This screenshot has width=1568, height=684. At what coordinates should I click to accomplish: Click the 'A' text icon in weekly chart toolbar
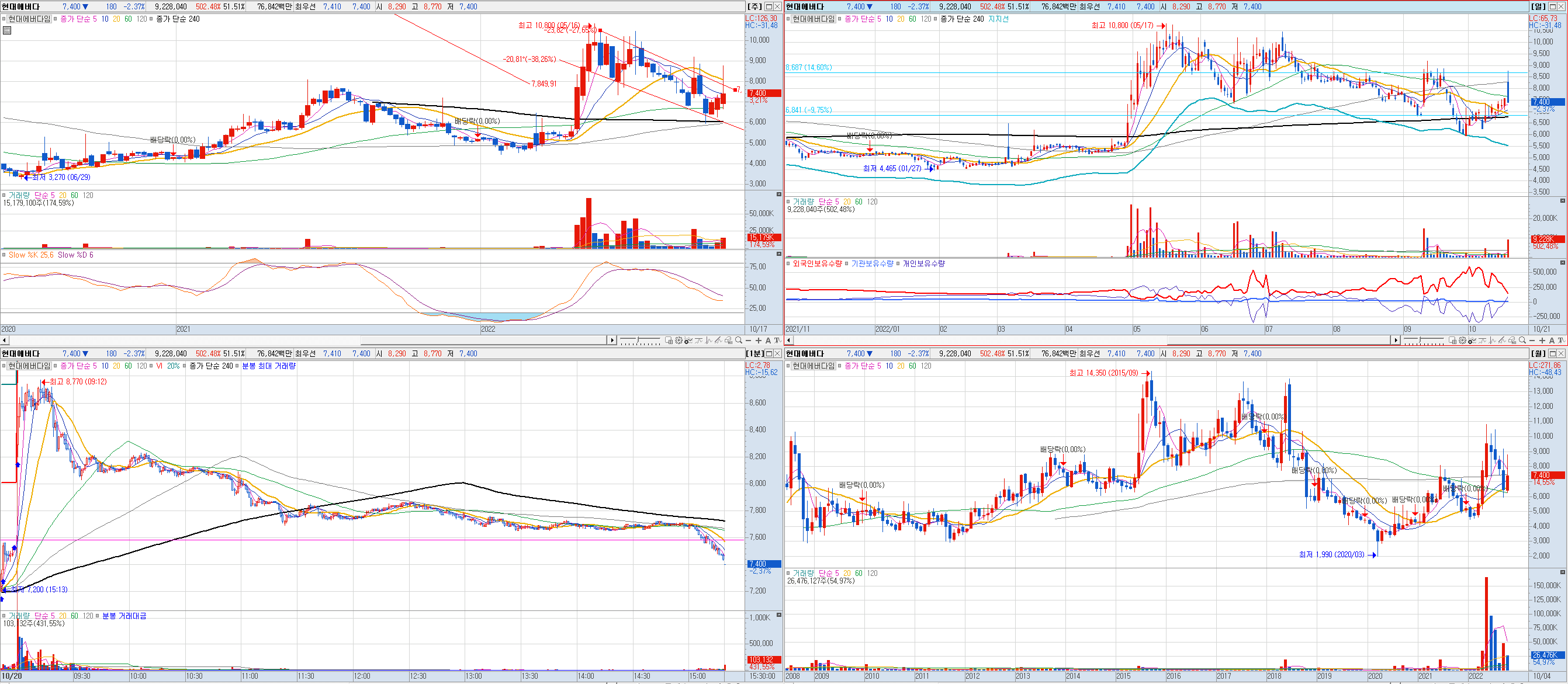coord(768,341)
